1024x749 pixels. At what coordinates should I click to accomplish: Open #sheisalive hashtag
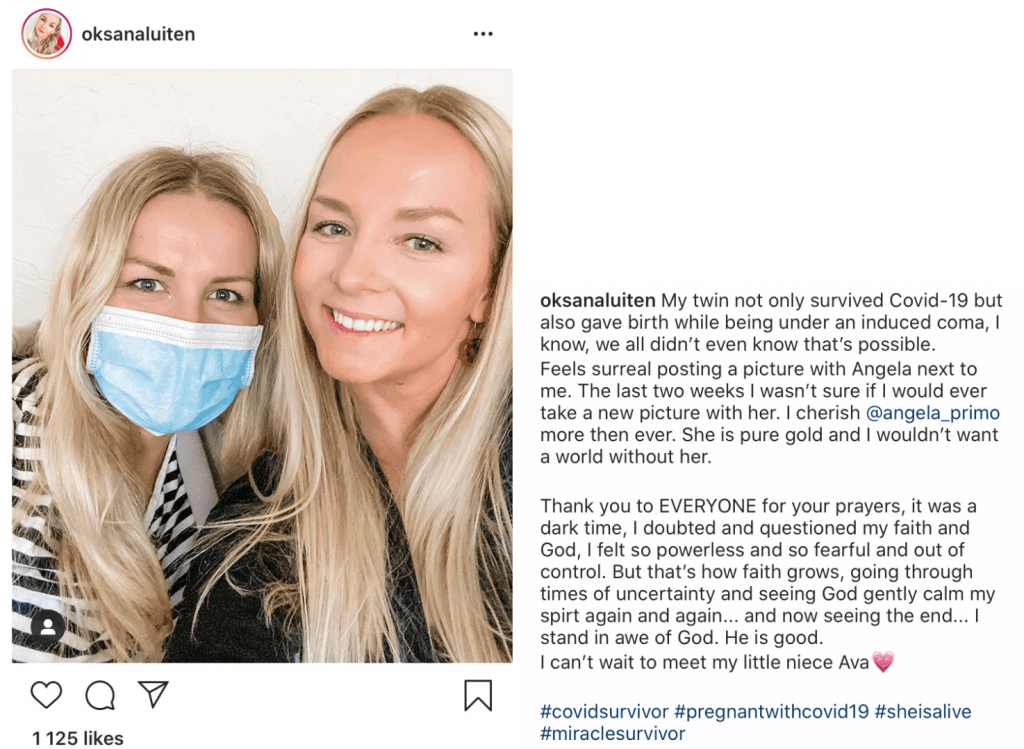[x=923, y=711]
